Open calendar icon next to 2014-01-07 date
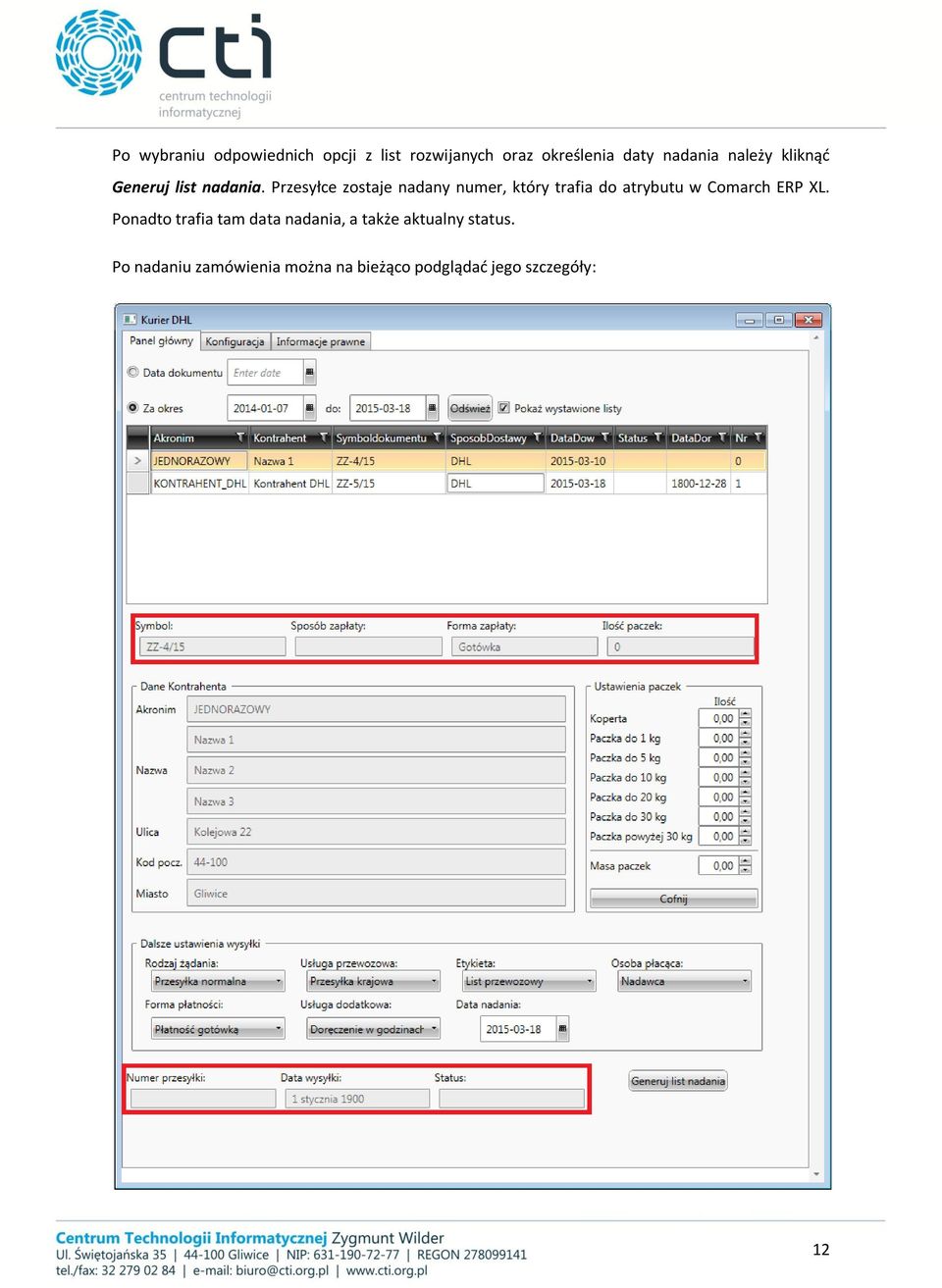This screenshot has width=942, height=1288. pyautogui.click(x=310, y=408)
